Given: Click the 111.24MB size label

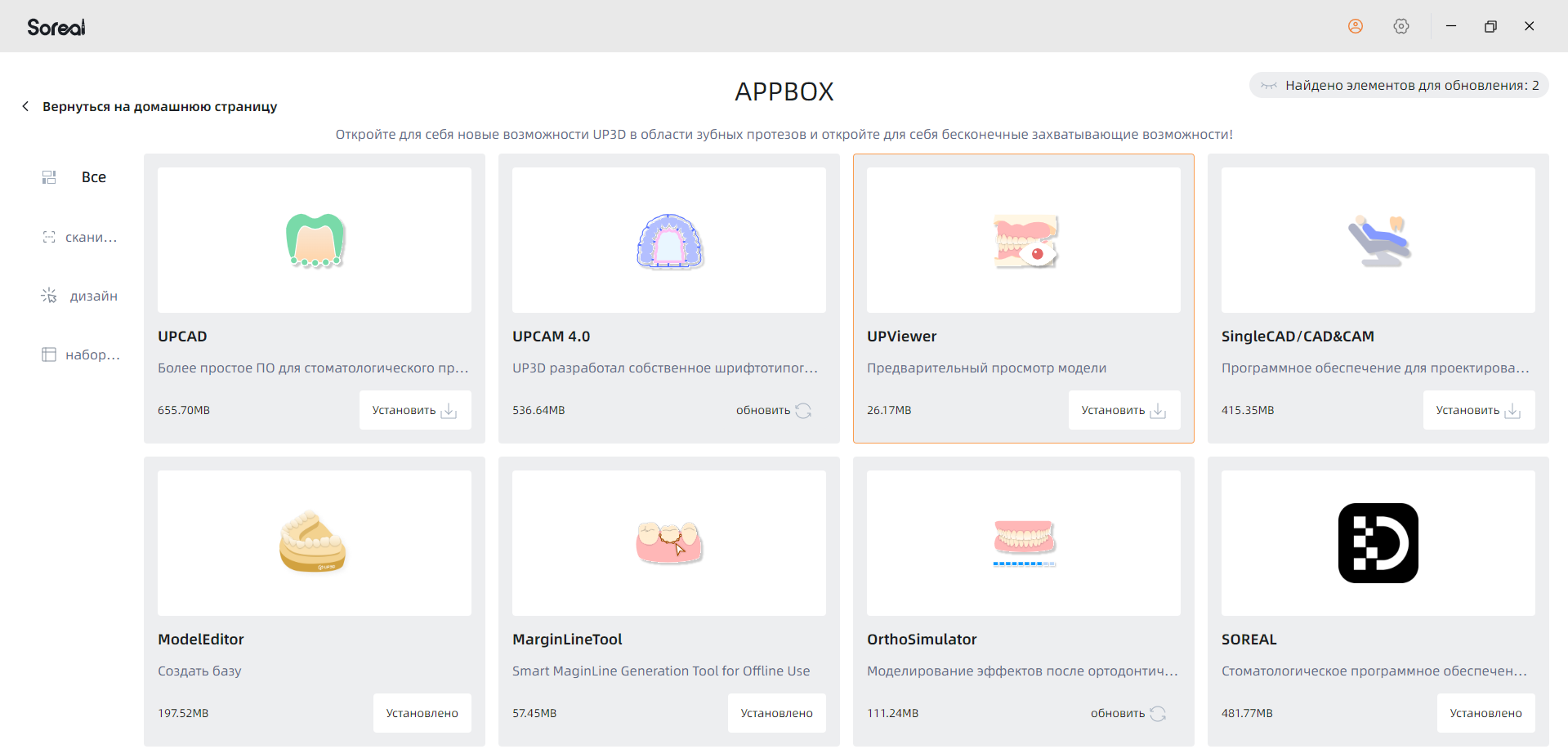Looking at the screenshot, I should 892,713.
